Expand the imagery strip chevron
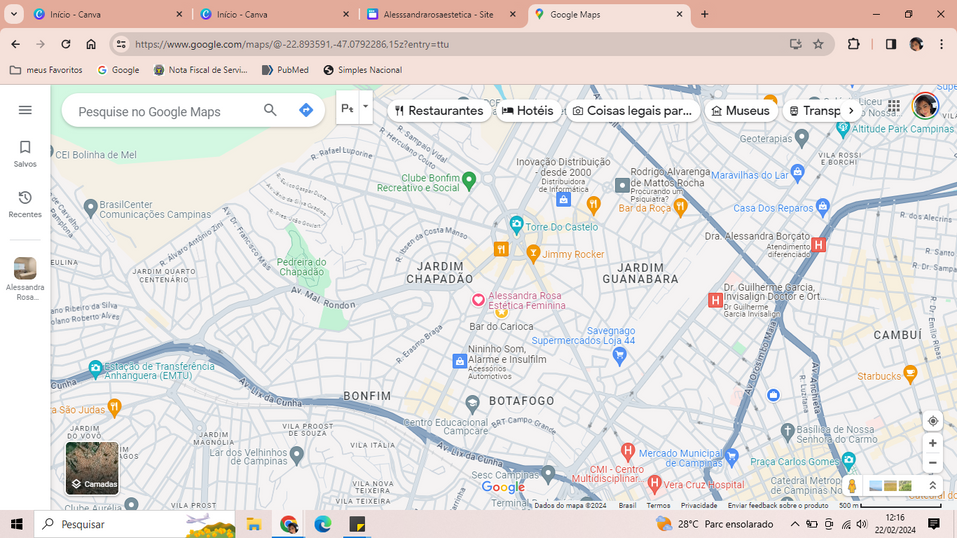Screen dimensions: 957x538 pos(933,485)
